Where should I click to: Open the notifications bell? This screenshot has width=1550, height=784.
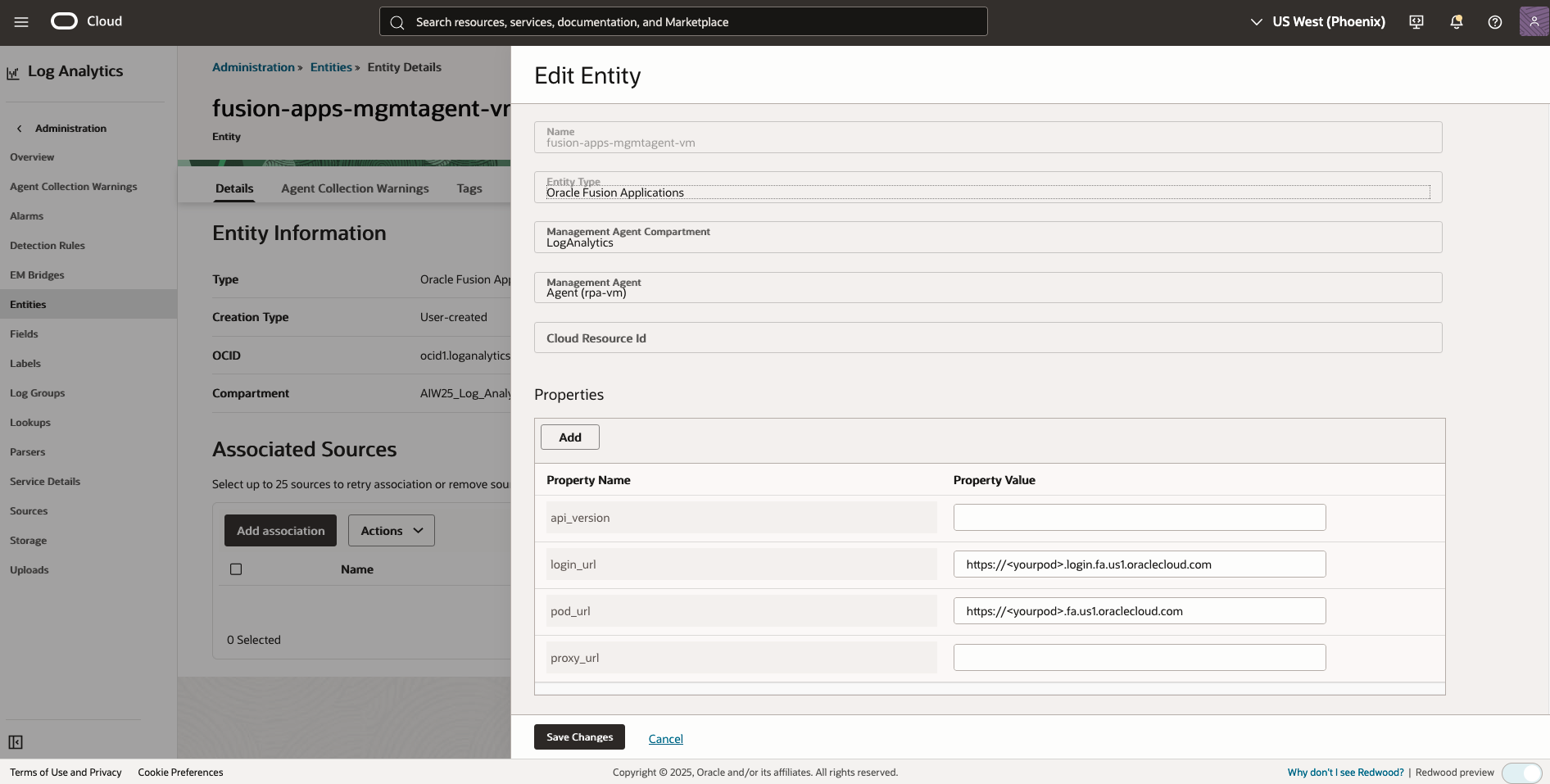tap(1456, 21)
